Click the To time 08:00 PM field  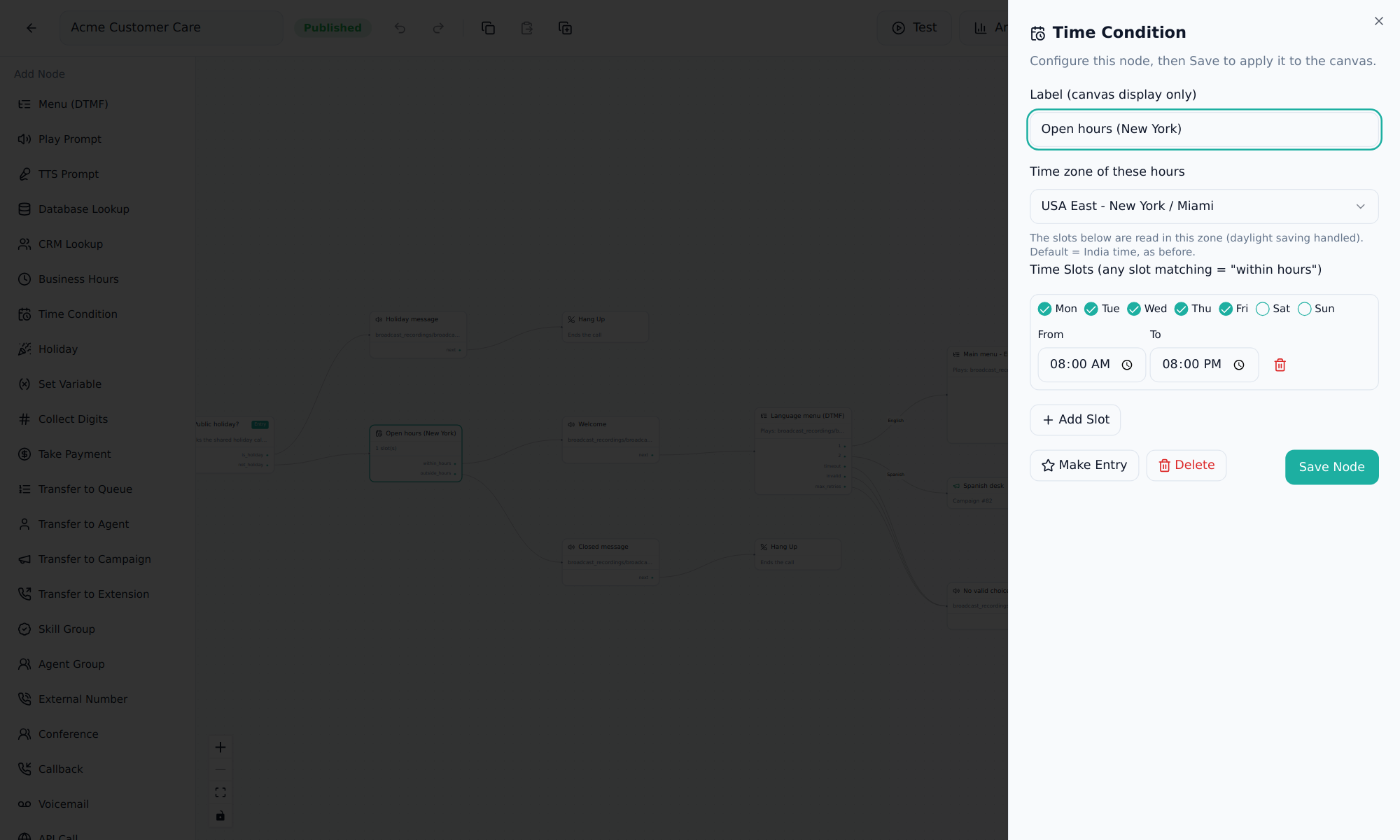1204,365
